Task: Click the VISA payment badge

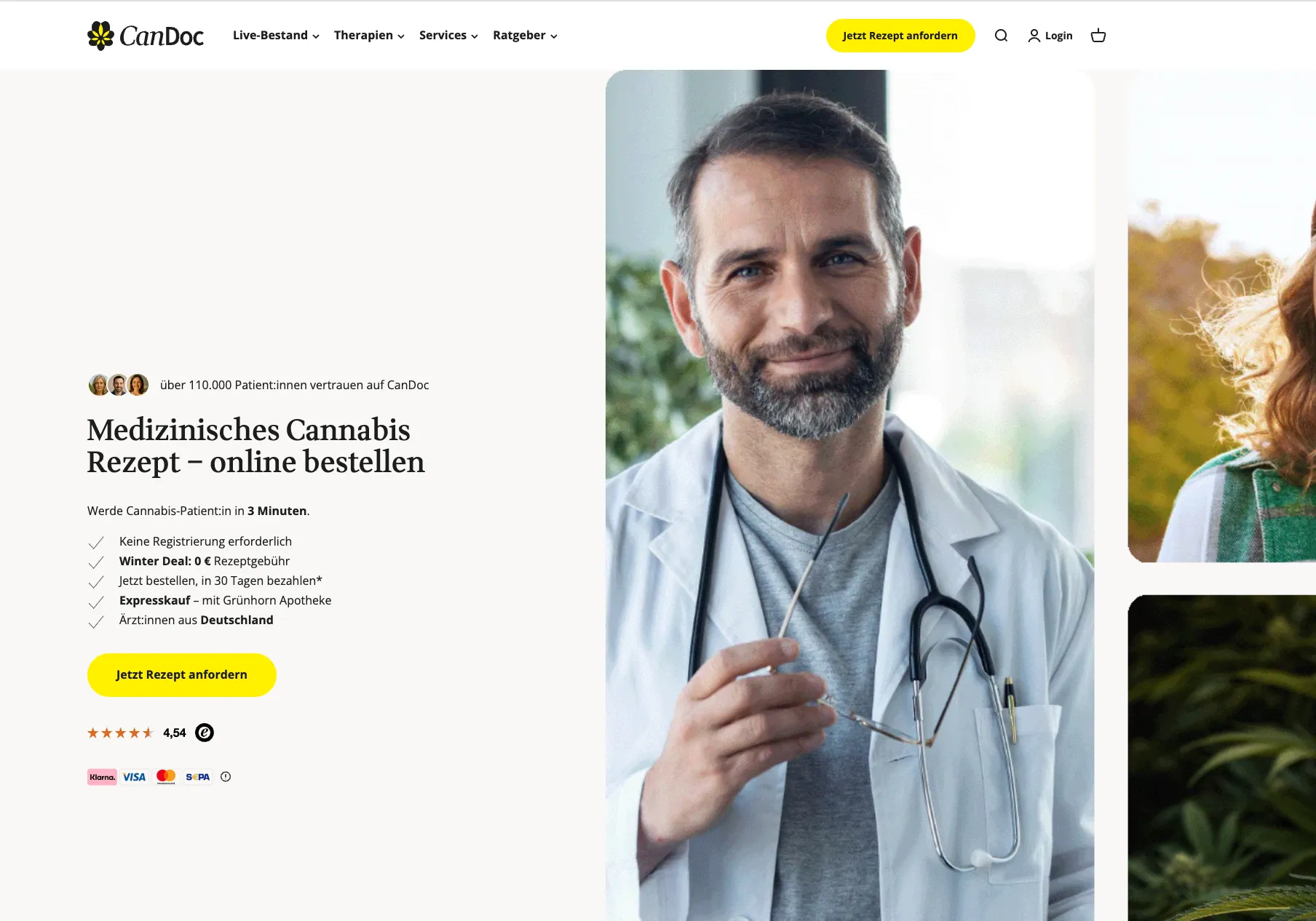Action: 134,777
